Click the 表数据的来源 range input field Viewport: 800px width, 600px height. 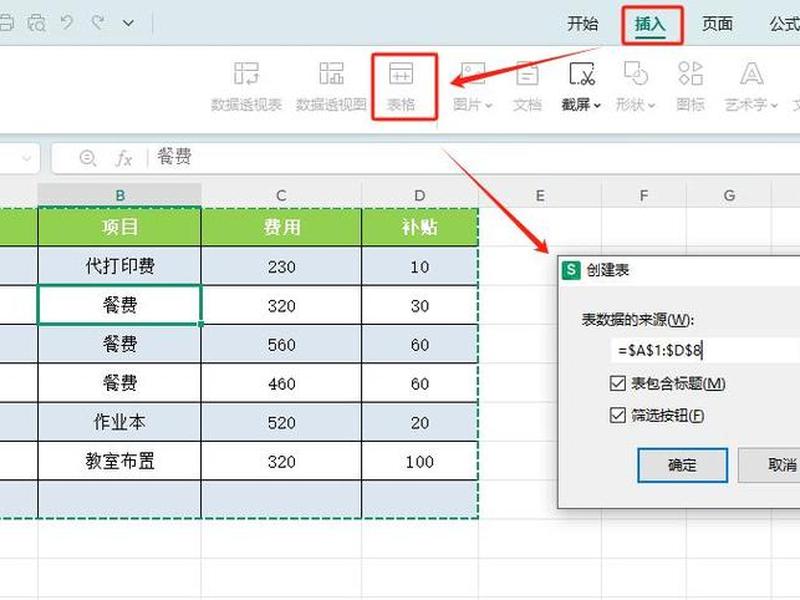(705, 351)
